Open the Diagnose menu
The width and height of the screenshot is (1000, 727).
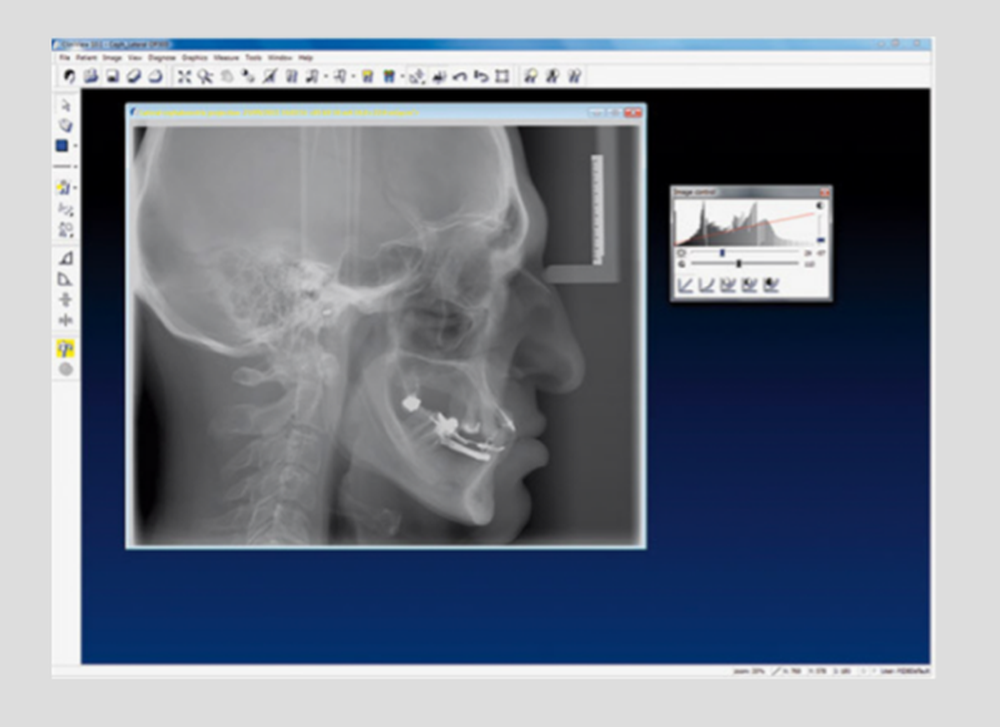pyautogui.click(x=162, y=58)
